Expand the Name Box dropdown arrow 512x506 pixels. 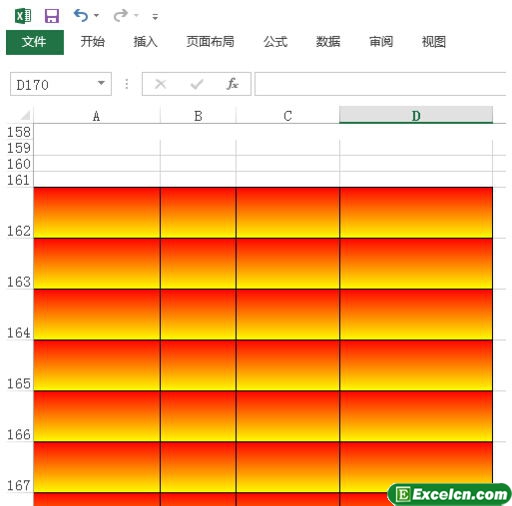101,83
